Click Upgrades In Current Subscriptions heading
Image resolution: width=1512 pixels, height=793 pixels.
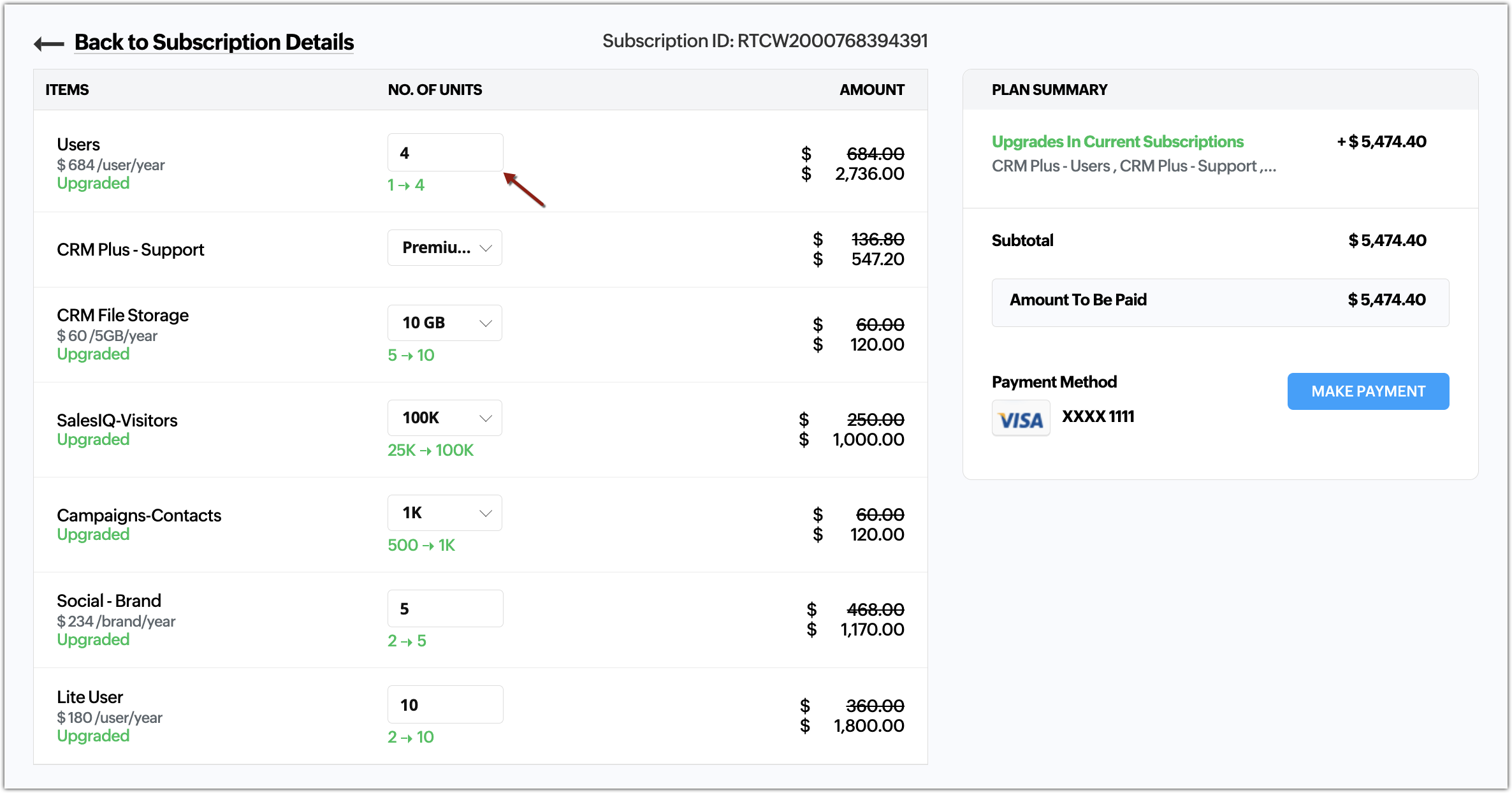[x=1117, y=142]
